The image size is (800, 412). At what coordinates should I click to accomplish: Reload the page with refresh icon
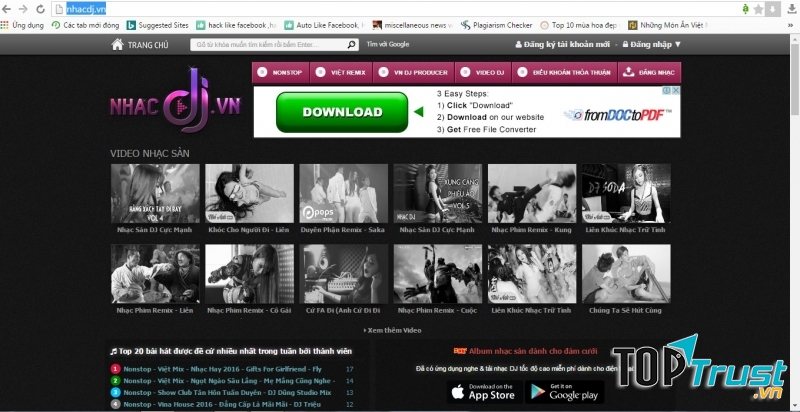40,9
